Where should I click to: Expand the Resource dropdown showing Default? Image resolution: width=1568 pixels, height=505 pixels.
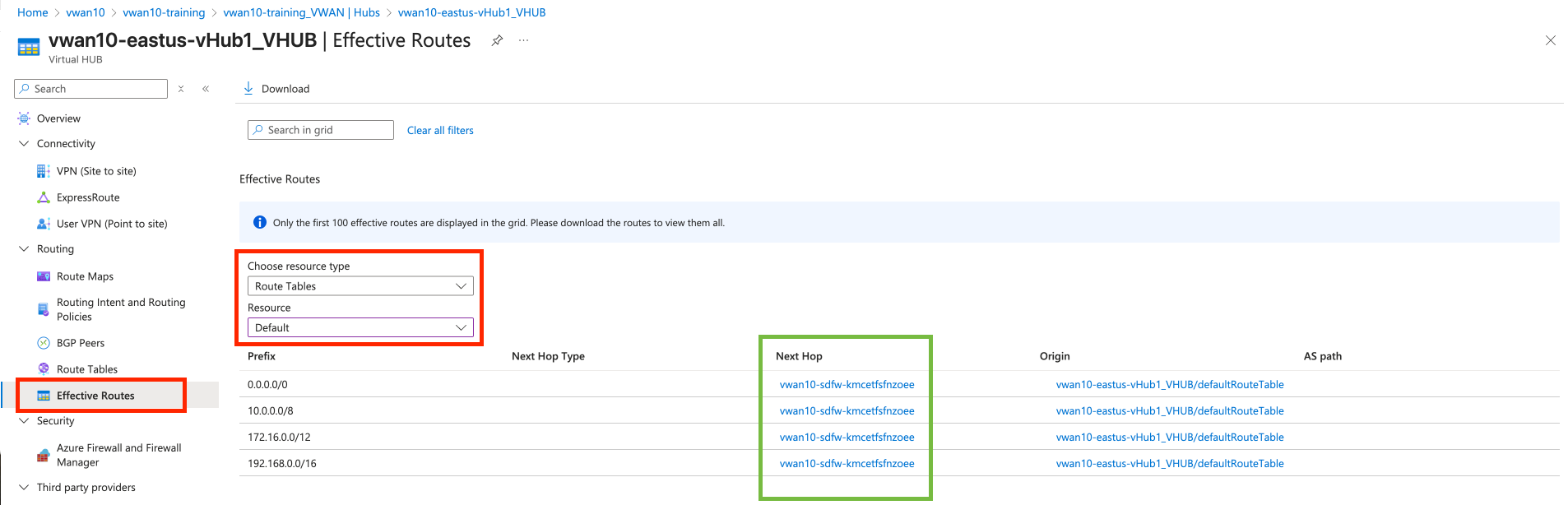(x=360, y=327)
